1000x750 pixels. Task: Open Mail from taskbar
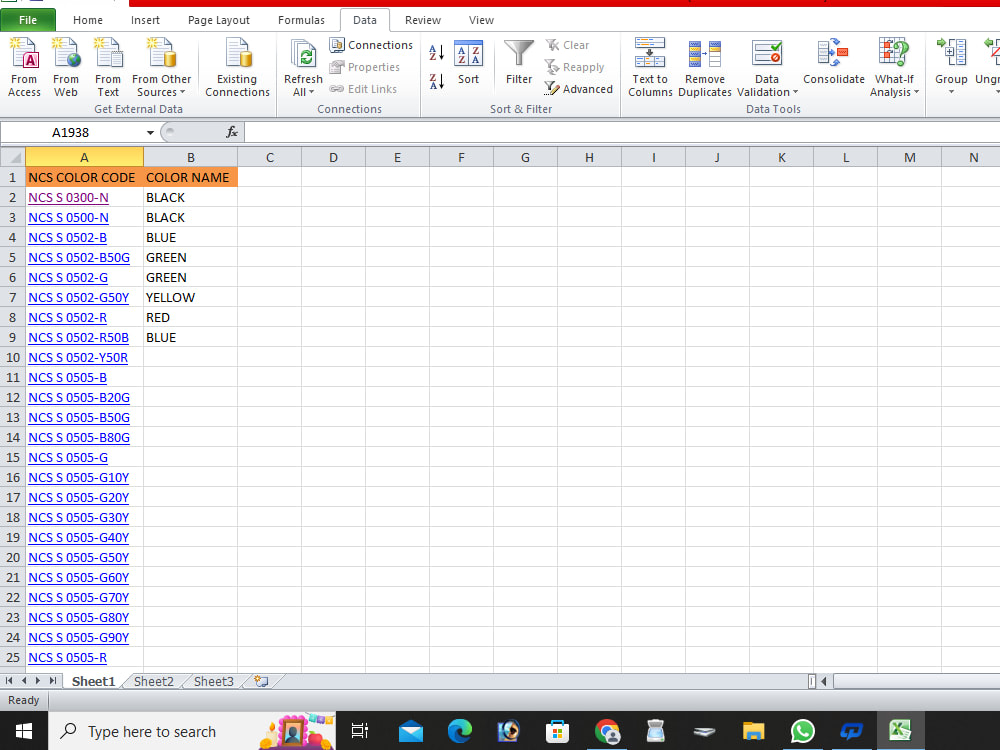411,731
